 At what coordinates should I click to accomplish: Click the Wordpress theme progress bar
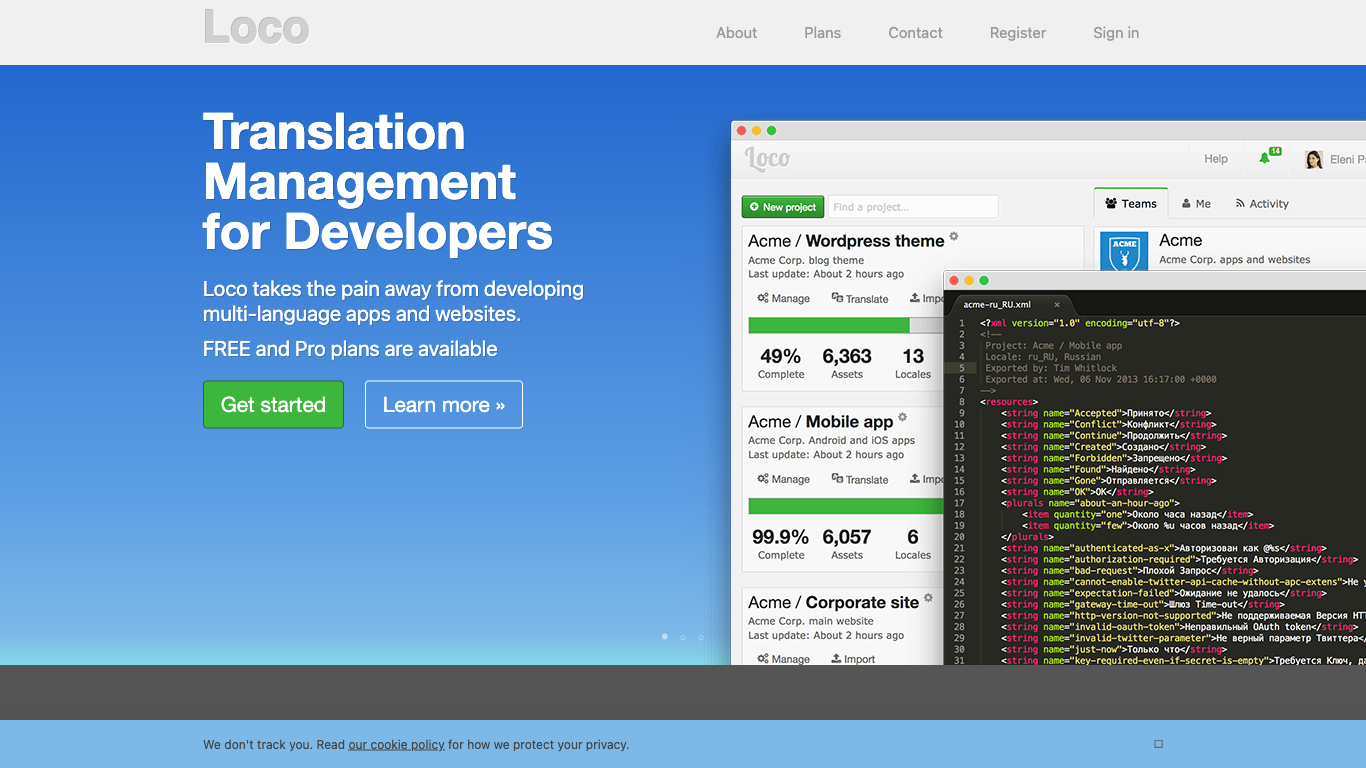pos(846,325)
